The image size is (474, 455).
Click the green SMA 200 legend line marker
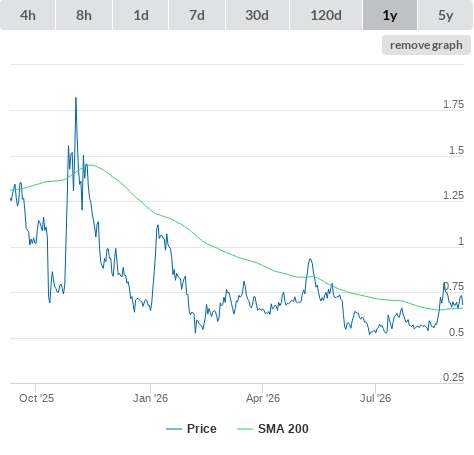click(245, 429)
